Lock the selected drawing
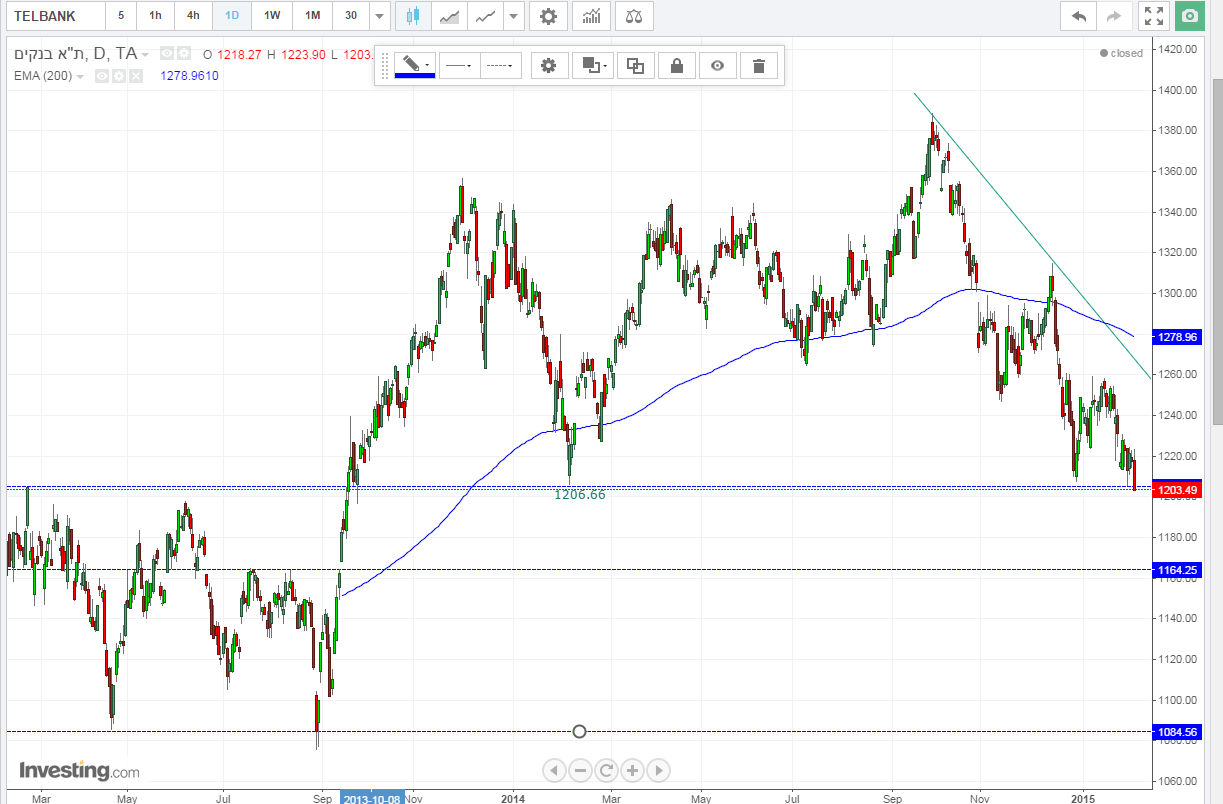 677,66
